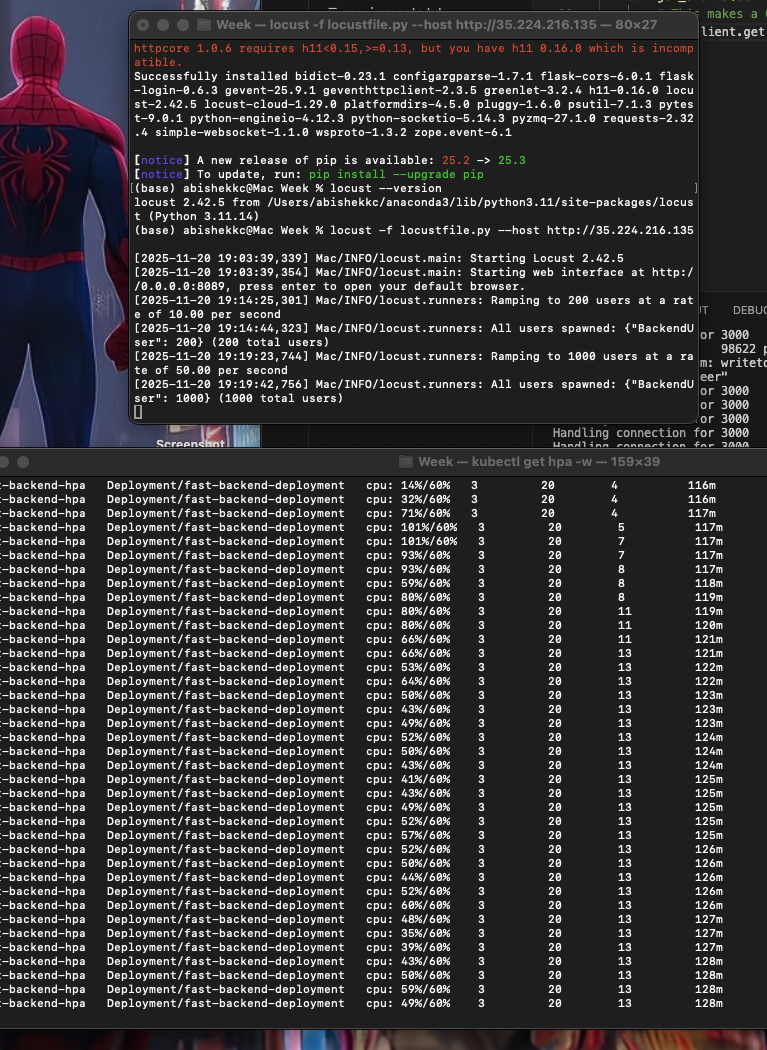Click the 'Ramping to 200 users' log line
Viewport: 767px width, 1050px height.
click(414, 307)
